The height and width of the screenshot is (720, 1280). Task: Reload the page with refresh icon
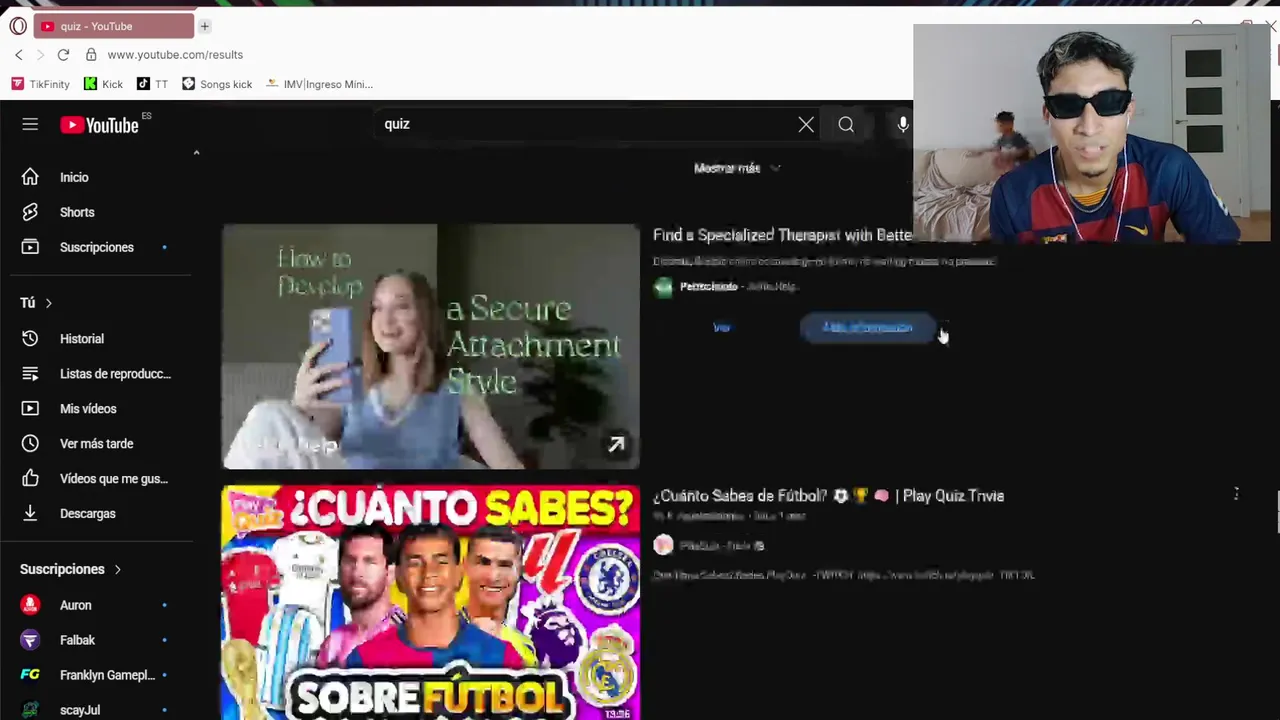(63, 55)
